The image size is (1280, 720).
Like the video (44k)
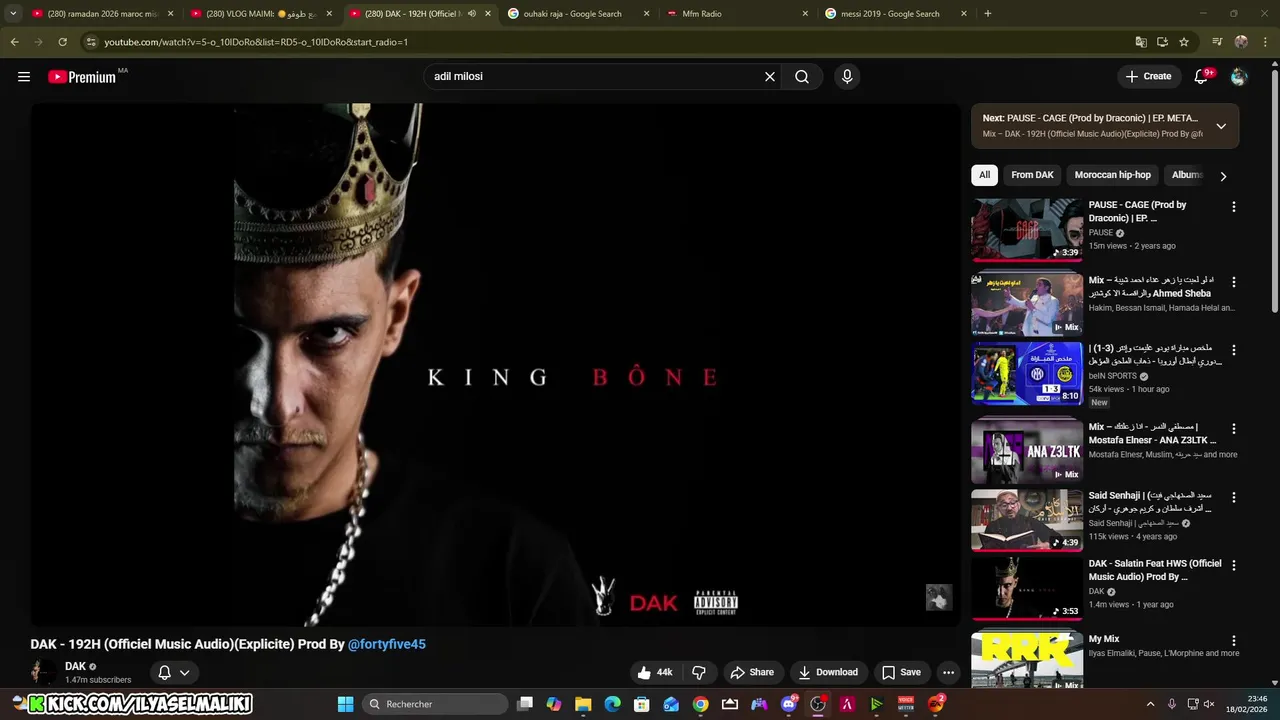click(656, 673)
